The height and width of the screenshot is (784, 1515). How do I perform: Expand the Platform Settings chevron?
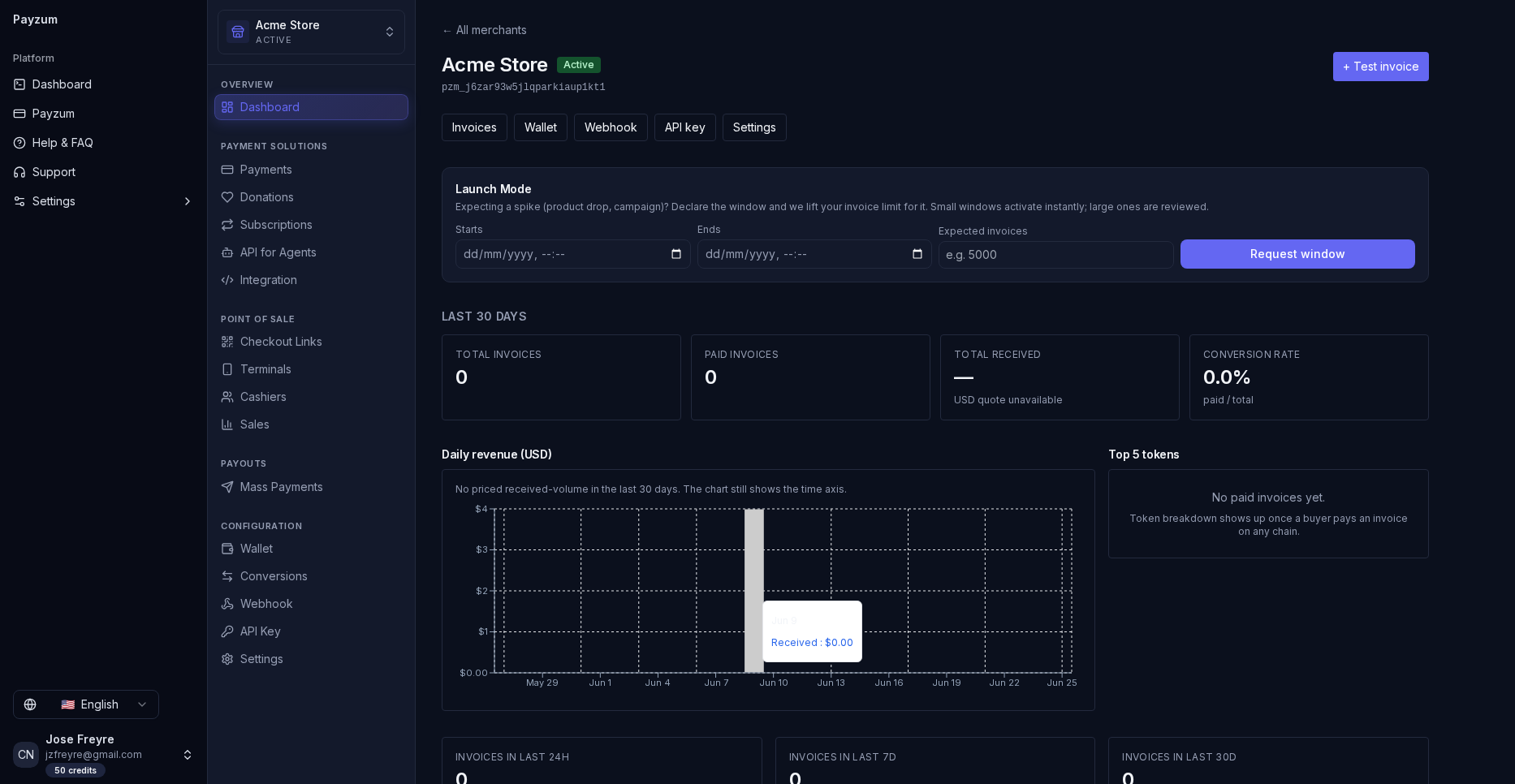pyautogui.click(x=188, y=201)
